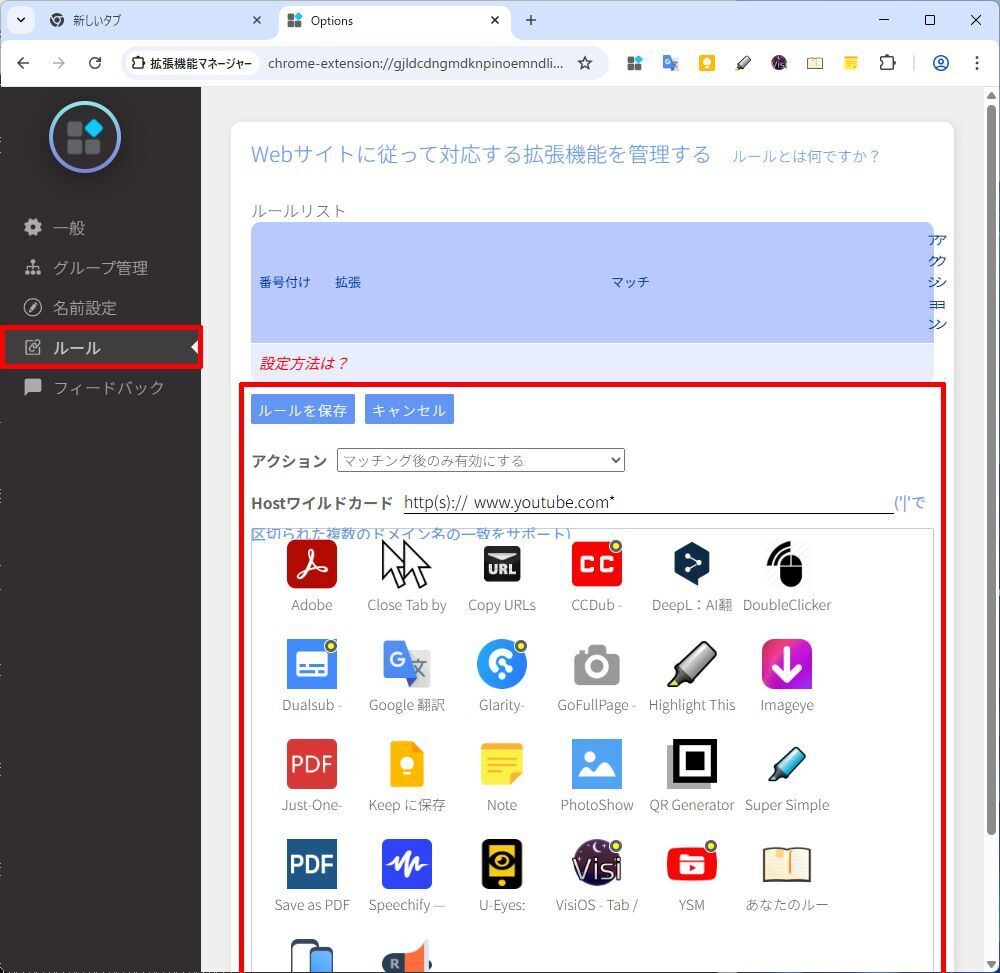The width and height of the screenshot is (1000, 973).
Task: Select the あなたのルー book extension icon
Action: tap(786, 864)
